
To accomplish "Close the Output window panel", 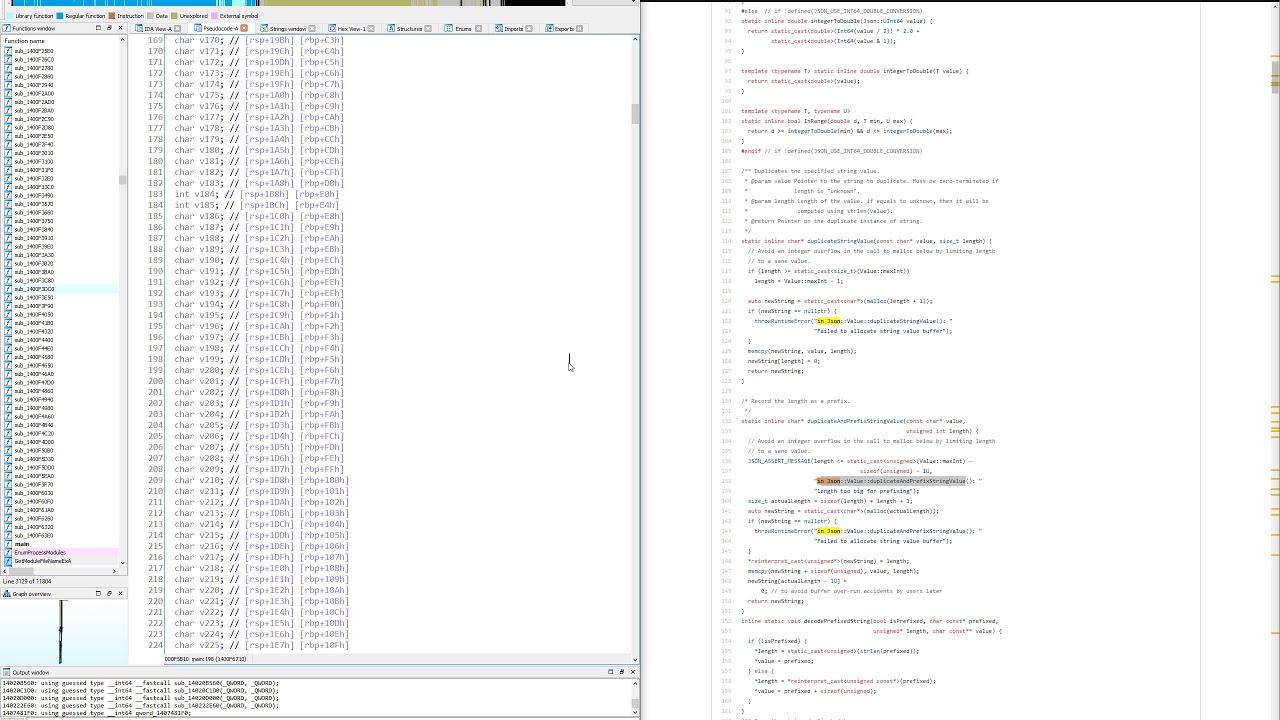I will 633,672.
